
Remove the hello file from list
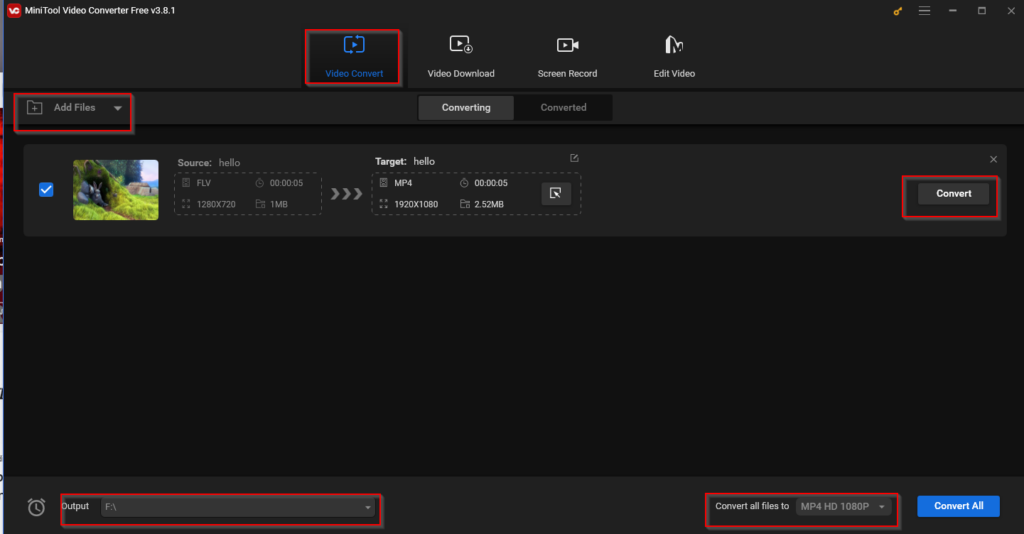pos(993,159)
